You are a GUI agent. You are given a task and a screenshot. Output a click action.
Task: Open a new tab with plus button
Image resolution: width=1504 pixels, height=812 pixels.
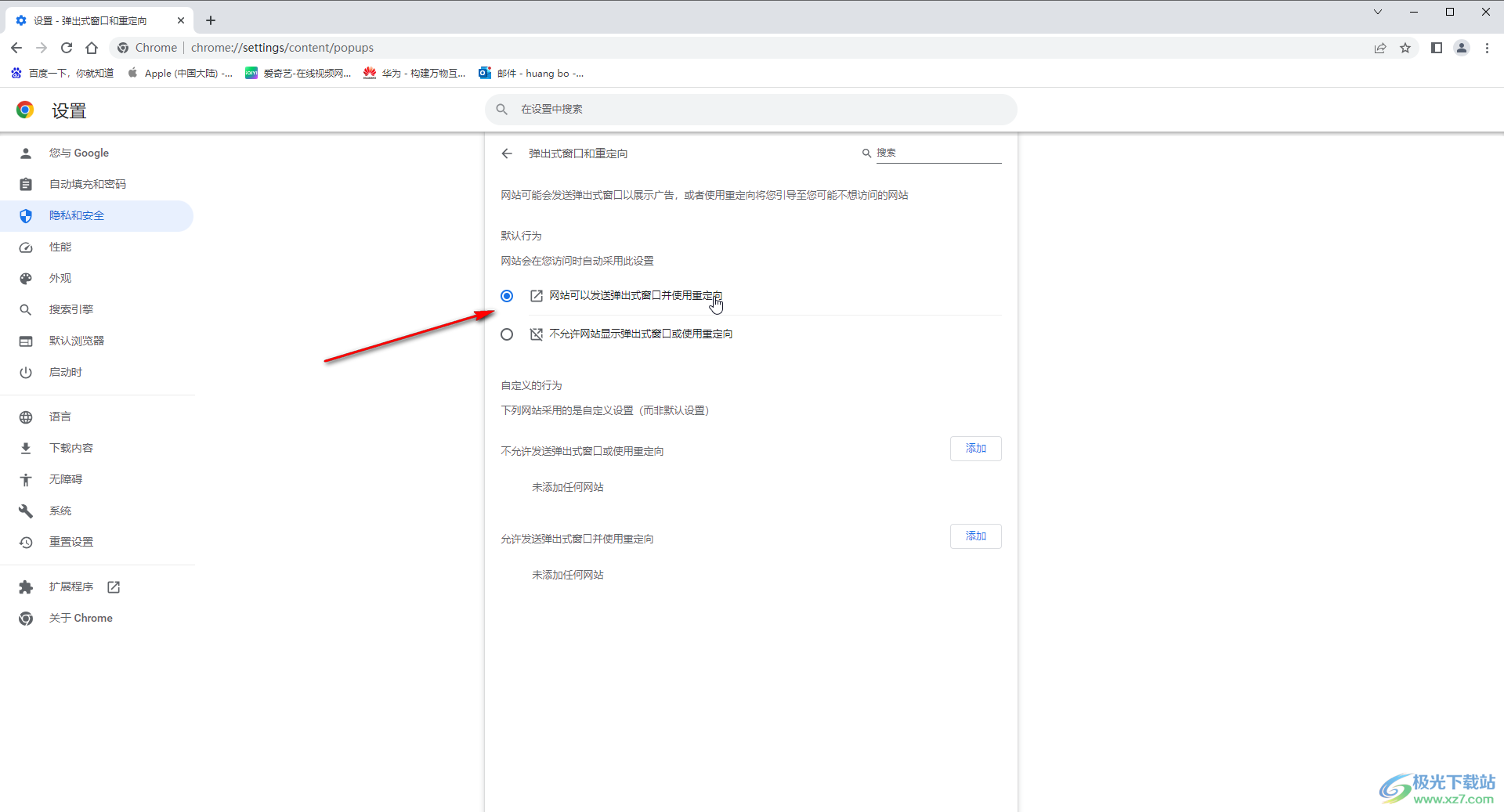[211, 20]
